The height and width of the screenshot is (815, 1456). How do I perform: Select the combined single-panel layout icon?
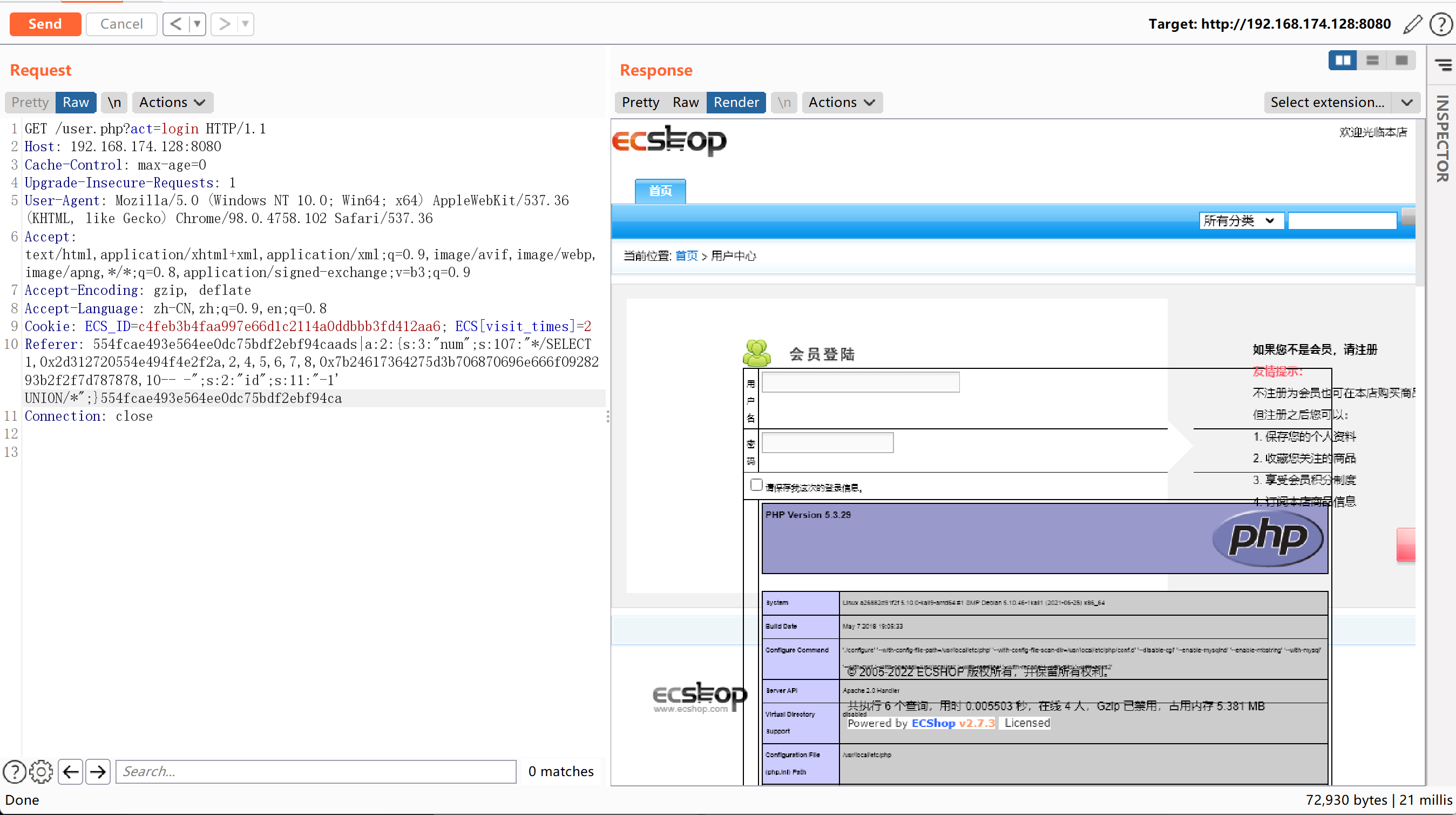point(1401,60)
